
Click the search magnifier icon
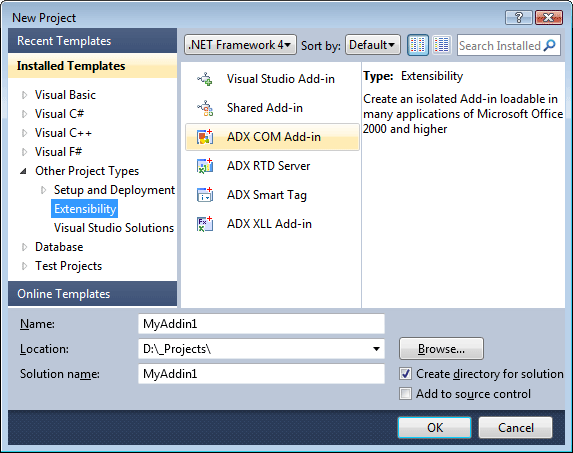click(550, 45)
